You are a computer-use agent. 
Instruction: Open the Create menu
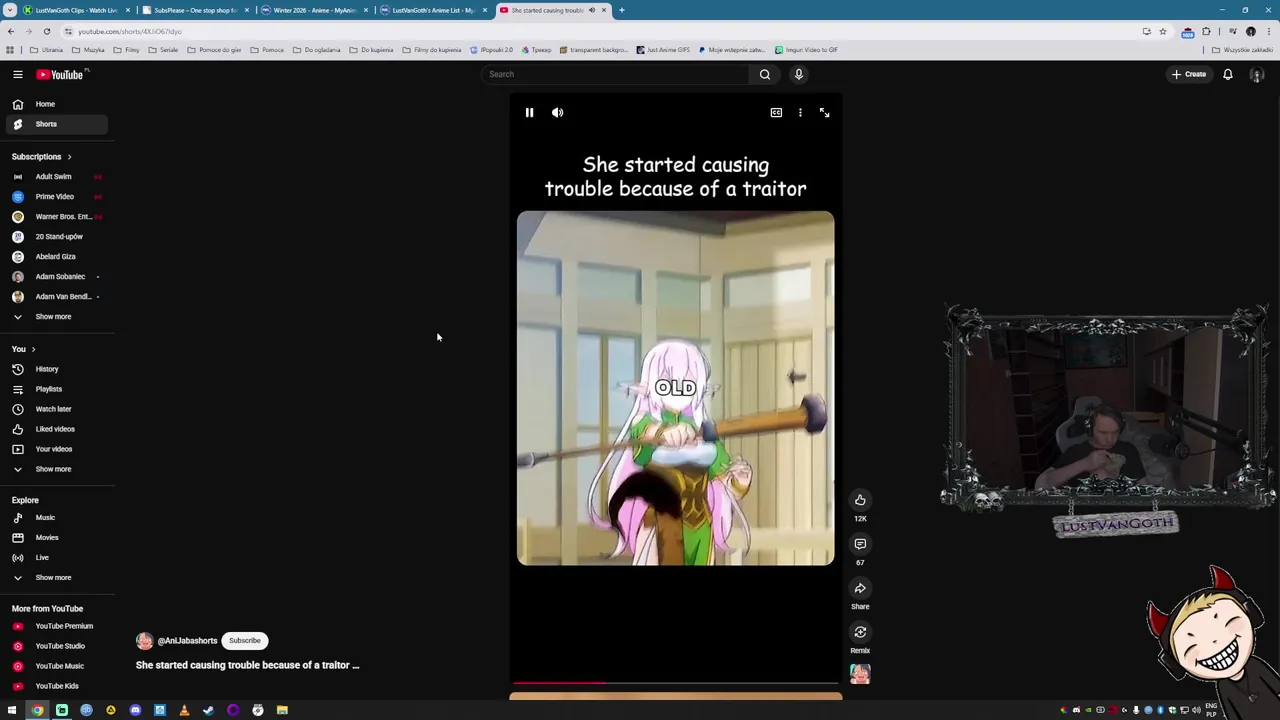1190,74
